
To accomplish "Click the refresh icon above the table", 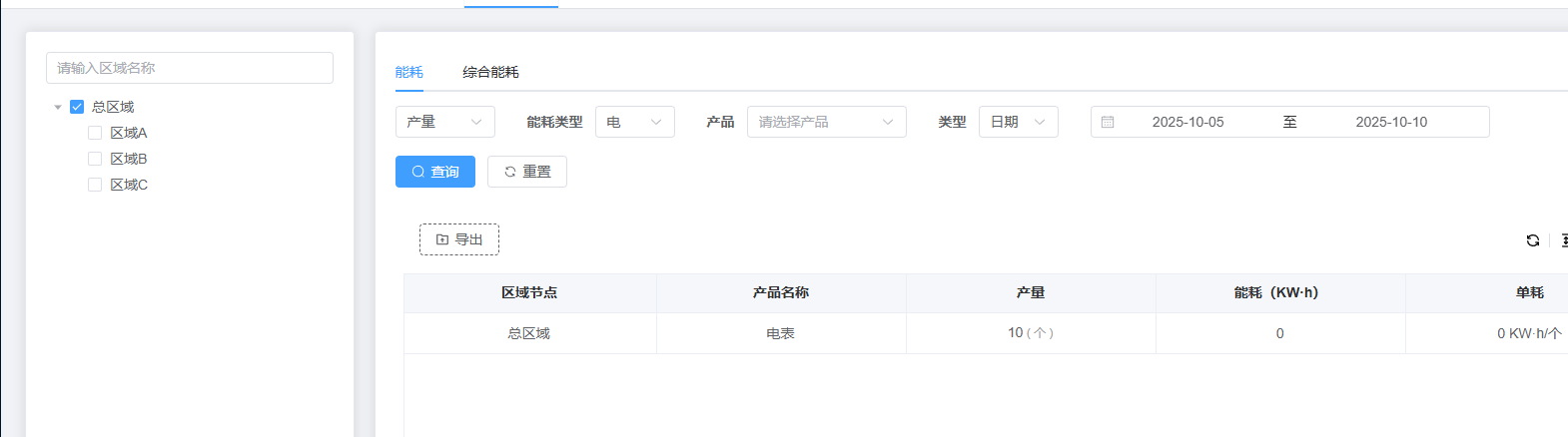I will [x=1532, y=240].
